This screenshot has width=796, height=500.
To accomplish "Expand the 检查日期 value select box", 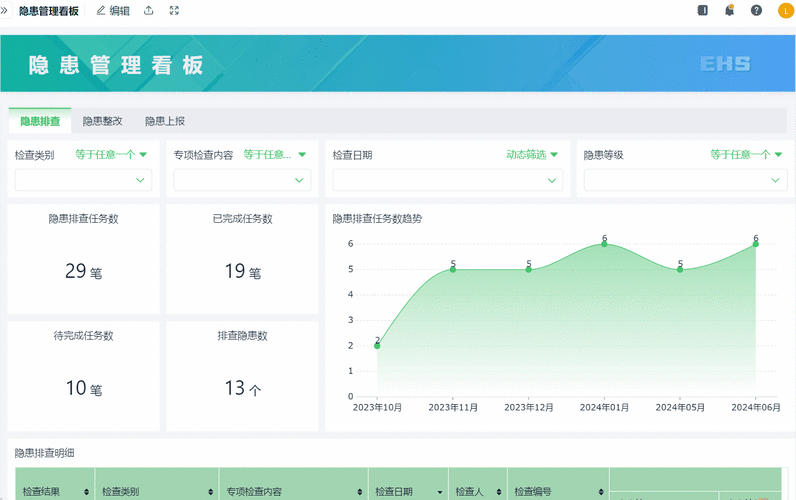I will point(448,180).
